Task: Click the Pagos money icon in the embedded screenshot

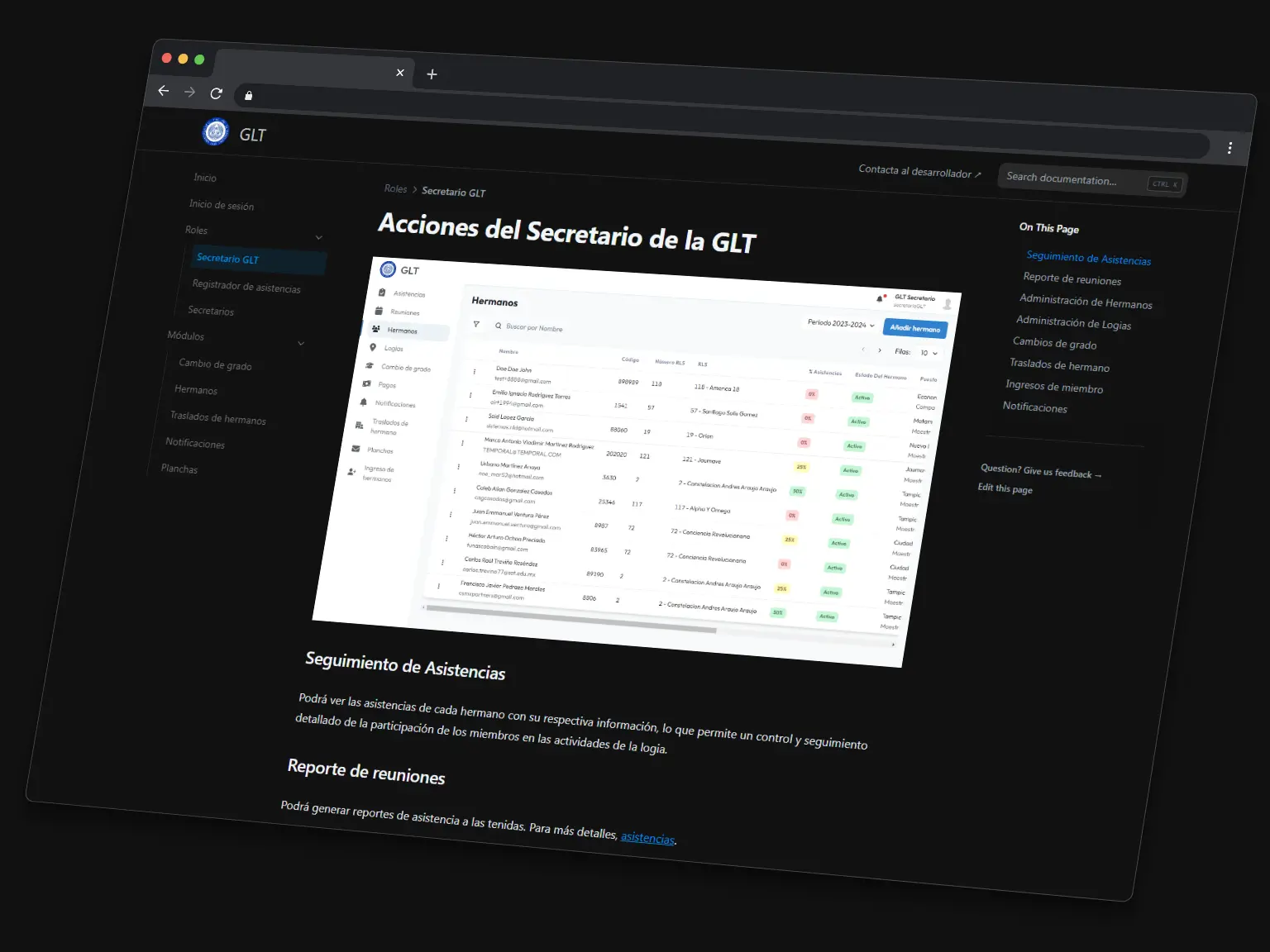Action: click(366, 383)
